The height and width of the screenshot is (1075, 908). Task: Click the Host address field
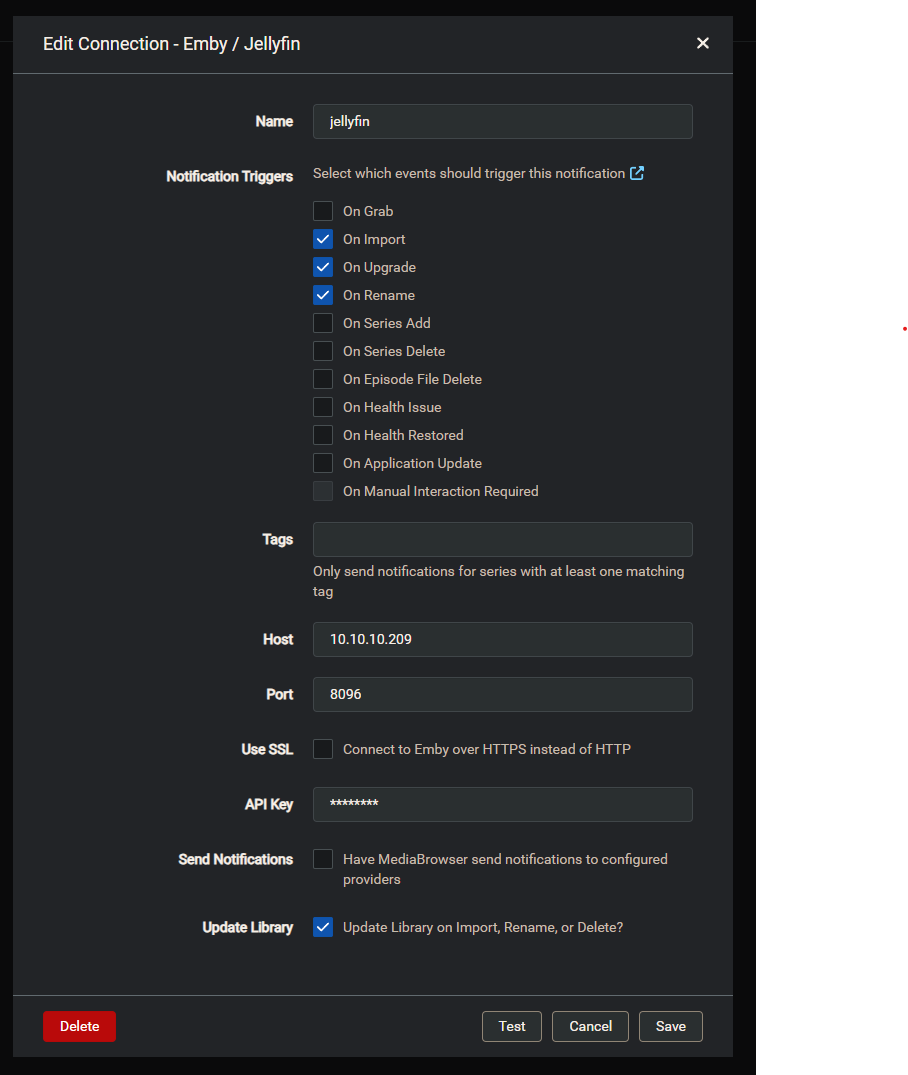[502, 639]
